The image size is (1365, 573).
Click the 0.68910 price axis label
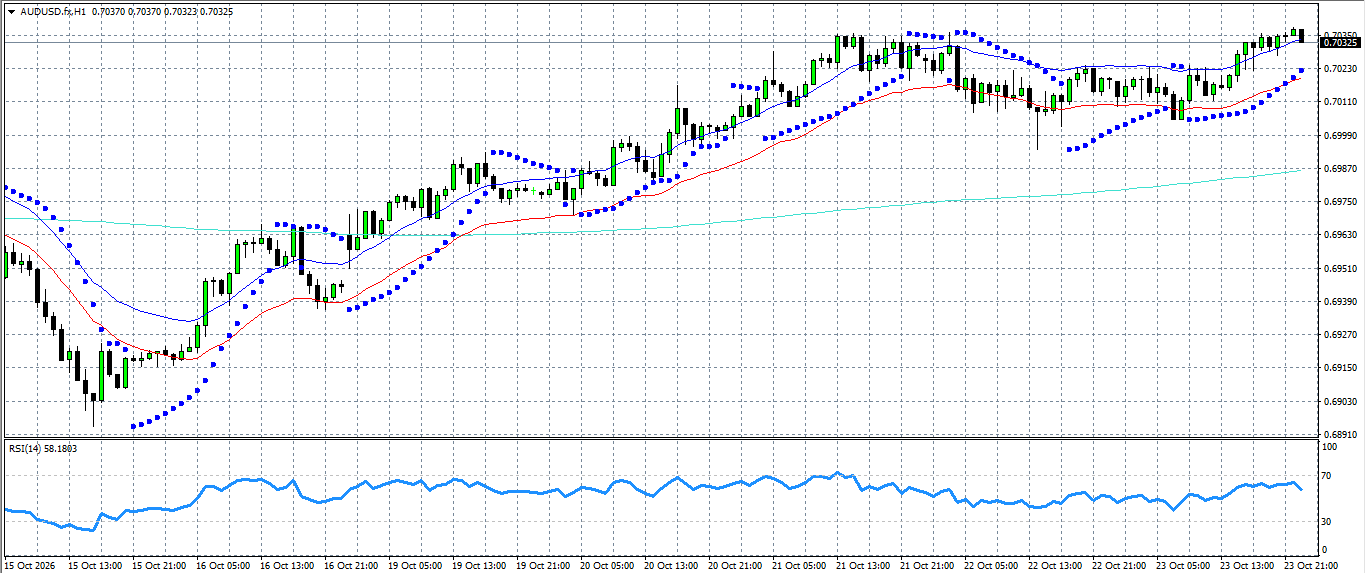(1340, 434)
